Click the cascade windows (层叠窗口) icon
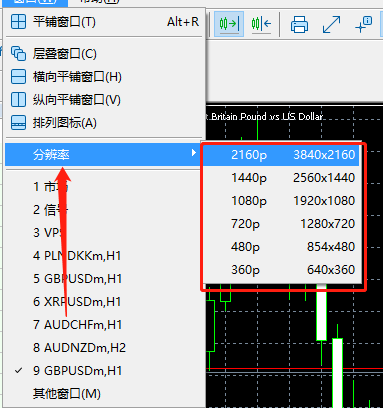 point(18,53)
